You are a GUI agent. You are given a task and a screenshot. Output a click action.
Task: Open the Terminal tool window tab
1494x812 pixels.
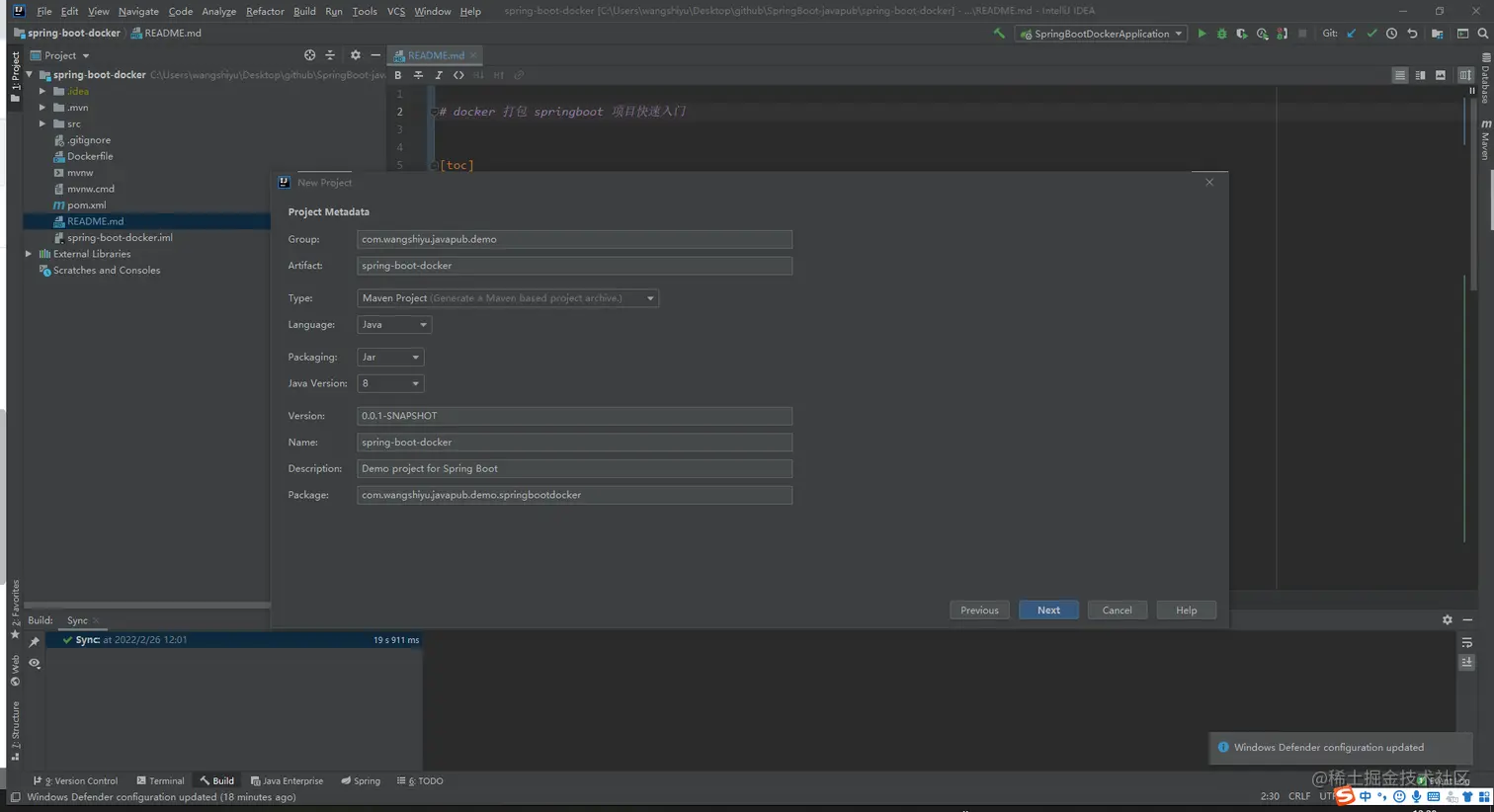pyautogui.click(x=160, y=781)
